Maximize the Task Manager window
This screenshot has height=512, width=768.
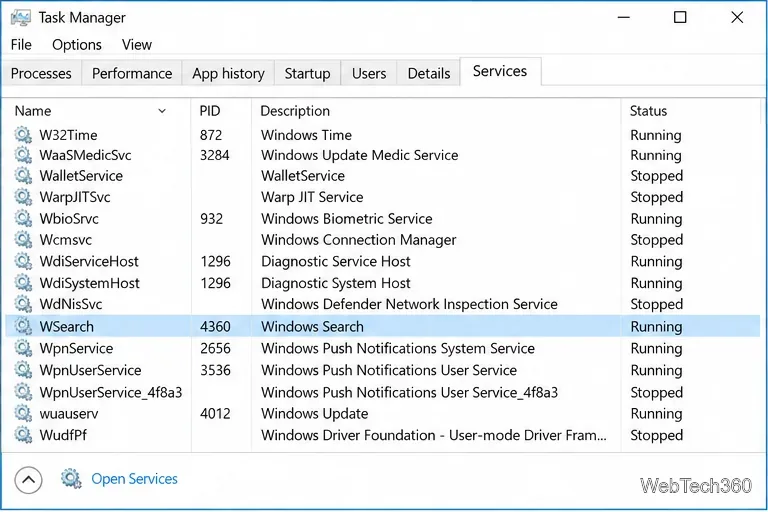(x=680, y=18)
